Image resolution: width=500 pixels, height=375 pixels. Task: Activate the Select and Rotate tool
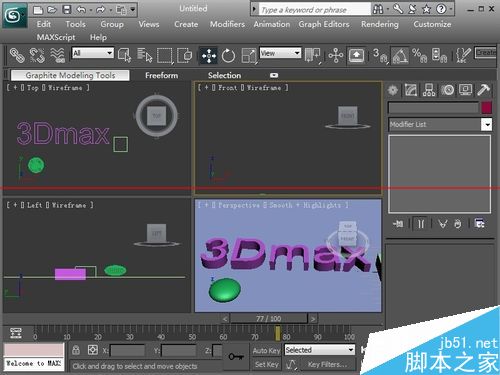tap(228, 55)
